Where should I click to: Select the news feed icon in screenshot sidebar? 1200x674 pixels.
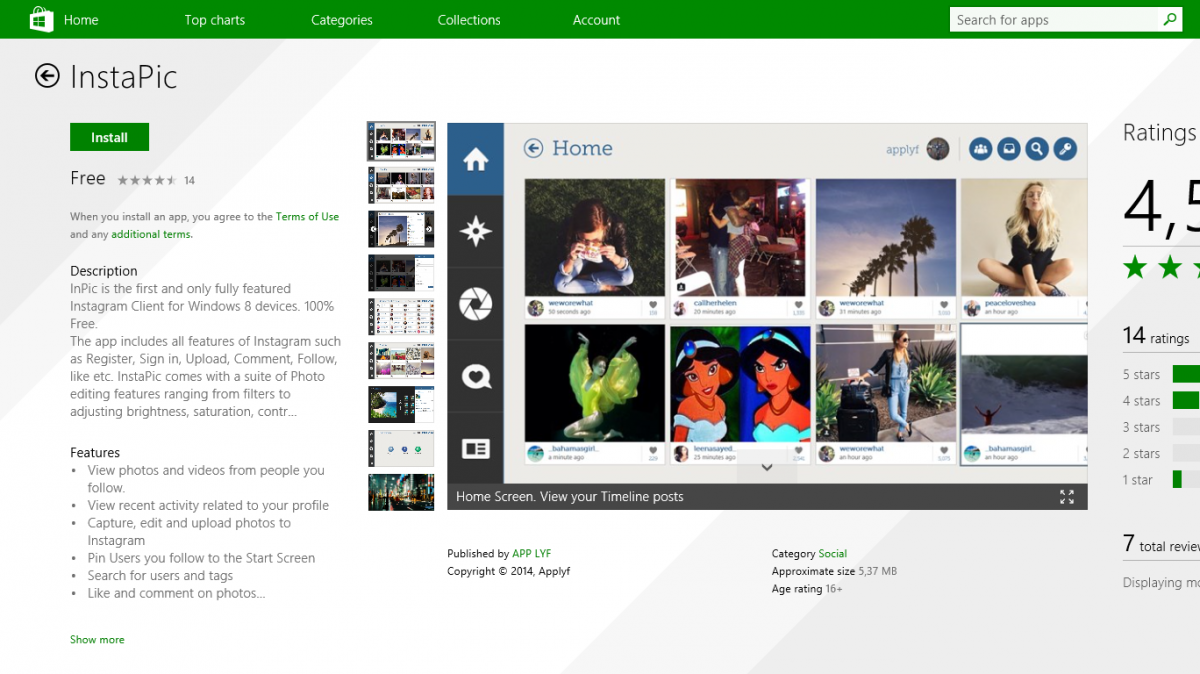pos(475,449)
